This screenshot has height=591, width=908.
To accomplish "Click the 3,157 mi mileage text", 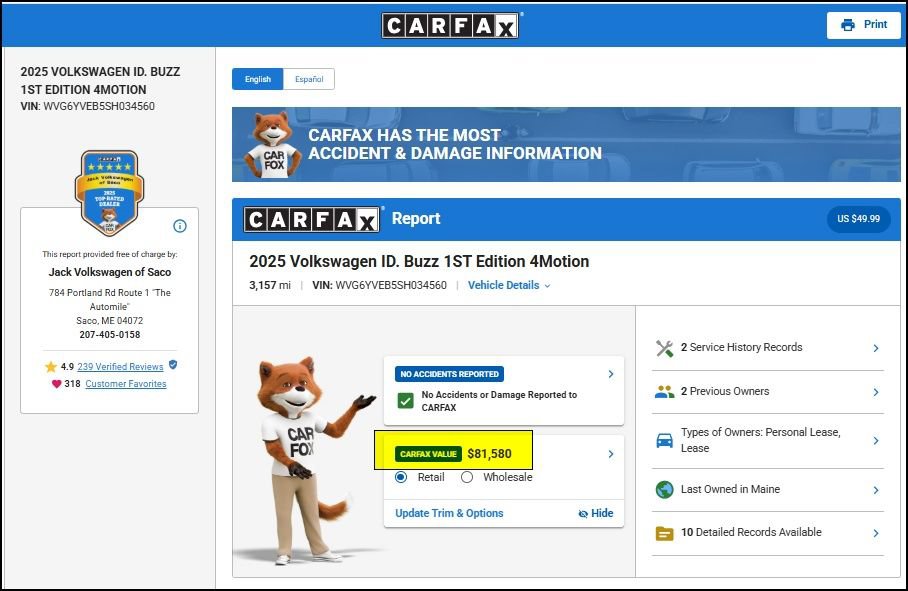I will 270,285.
